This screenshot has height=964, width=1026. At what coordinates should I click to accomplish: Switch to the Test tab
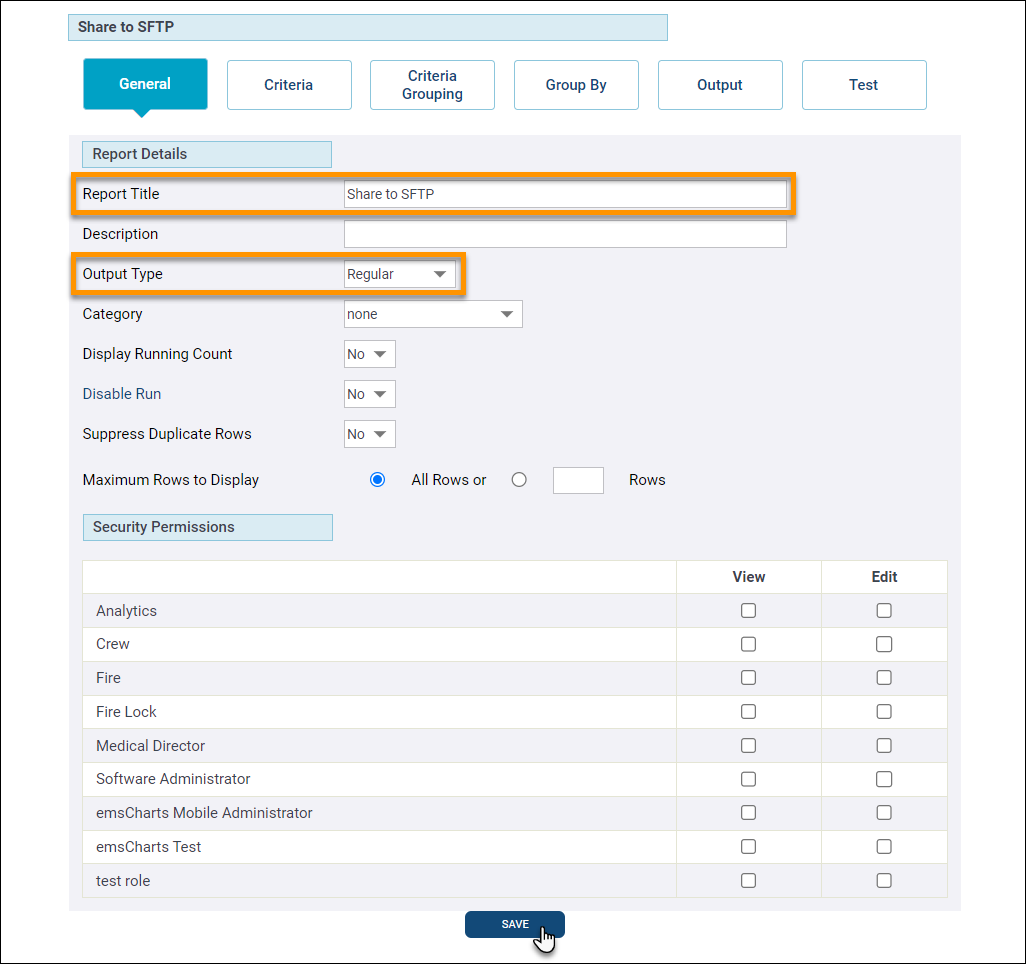864,85
